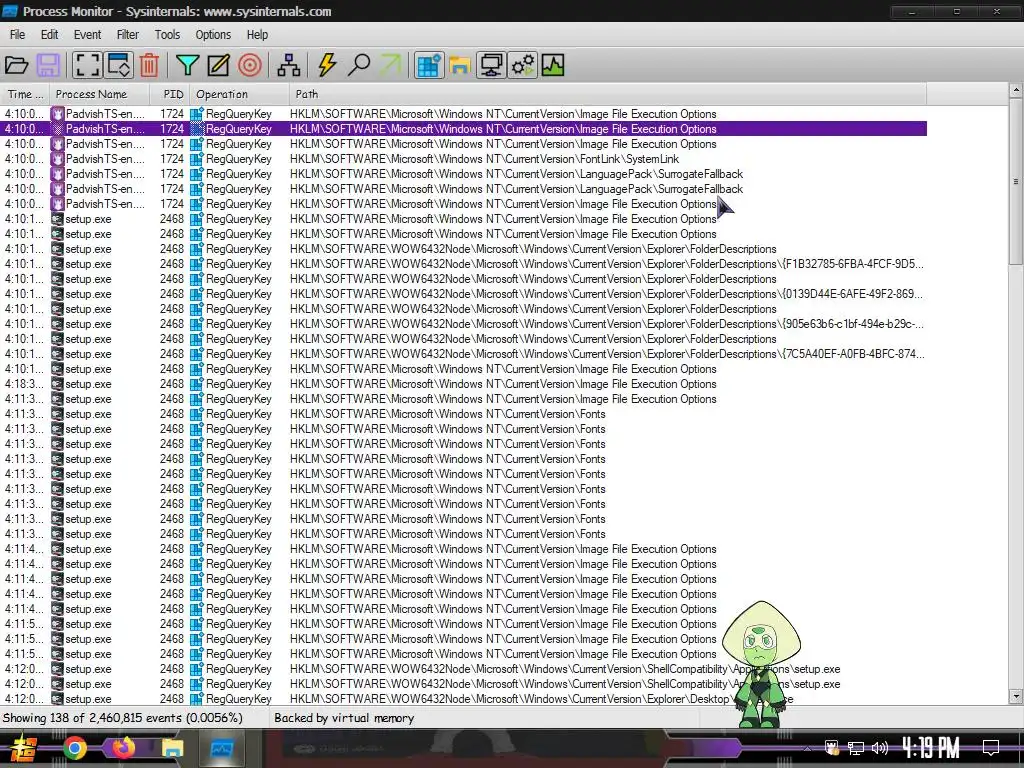Click the lightning bolt toolbar icon

(x=327, y=65)
